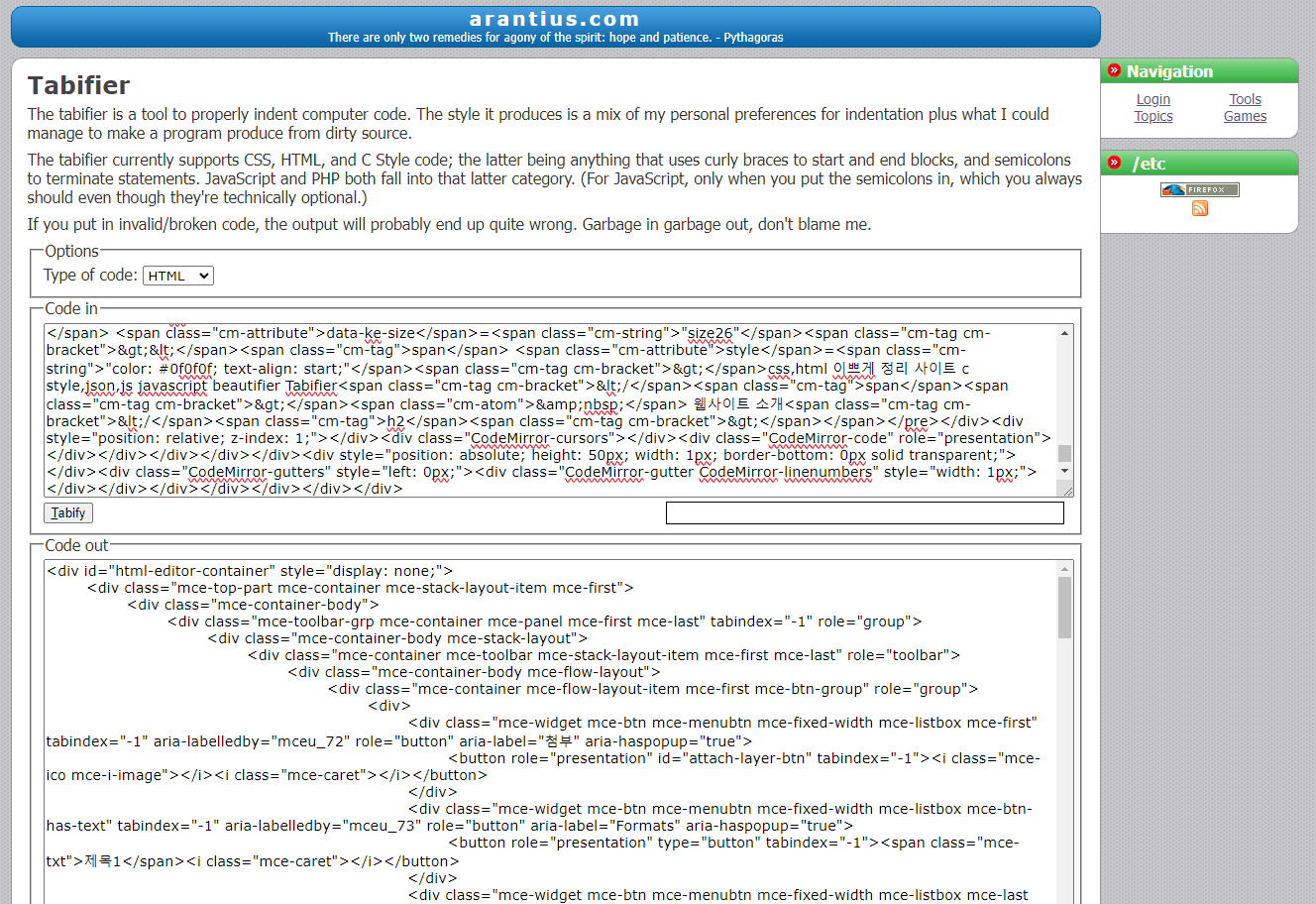Click the Options fieldset label
Screen dimensions: 1316x904
pos(71,251)
